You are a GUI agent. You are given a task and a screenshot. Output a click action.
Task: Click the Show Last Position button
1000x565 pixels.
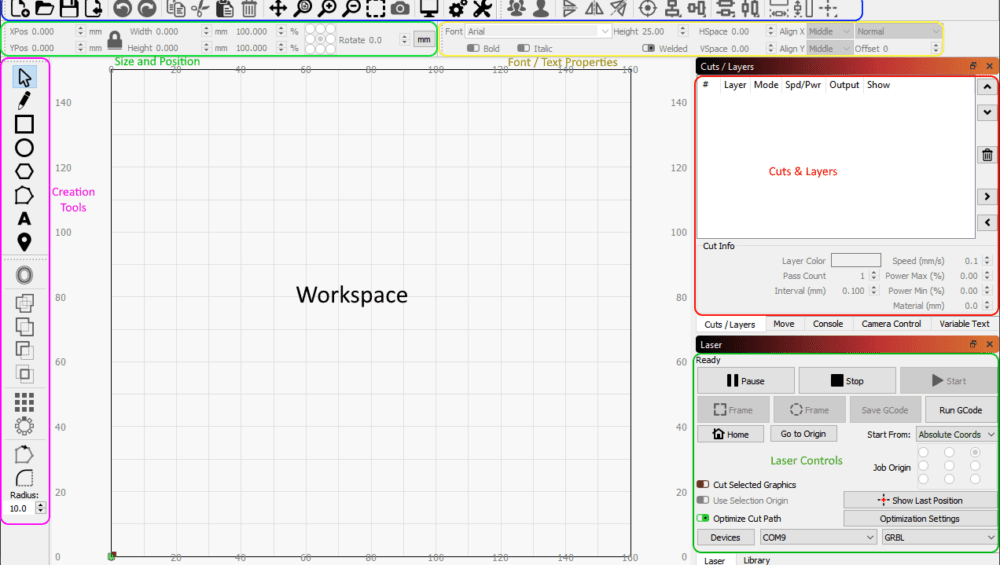coord(920,500)
